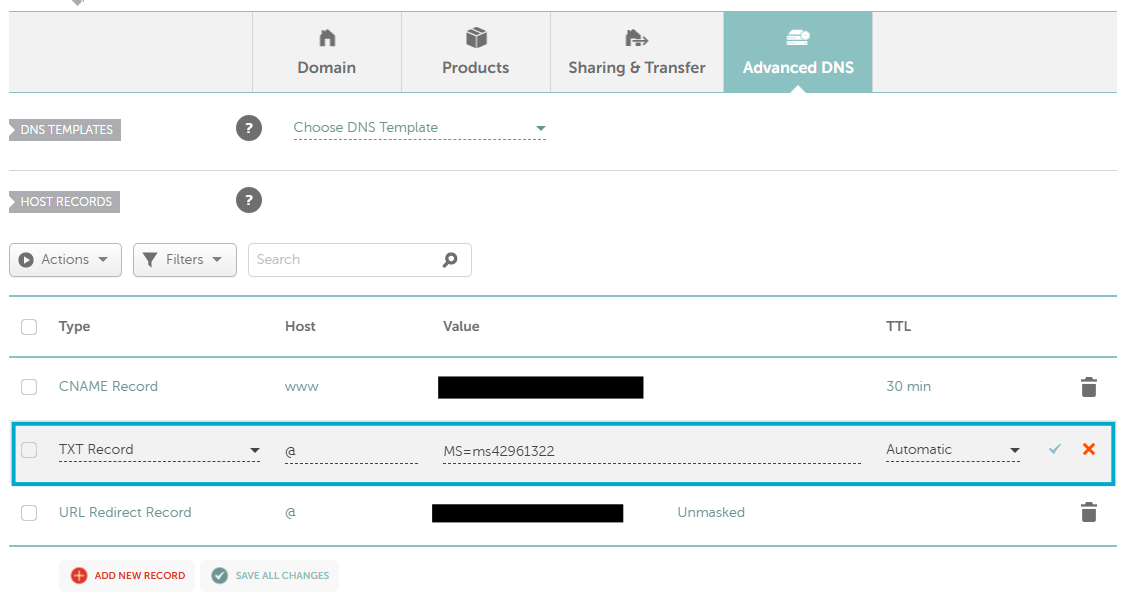Open the Filters dropdown button

pos(184,260)
